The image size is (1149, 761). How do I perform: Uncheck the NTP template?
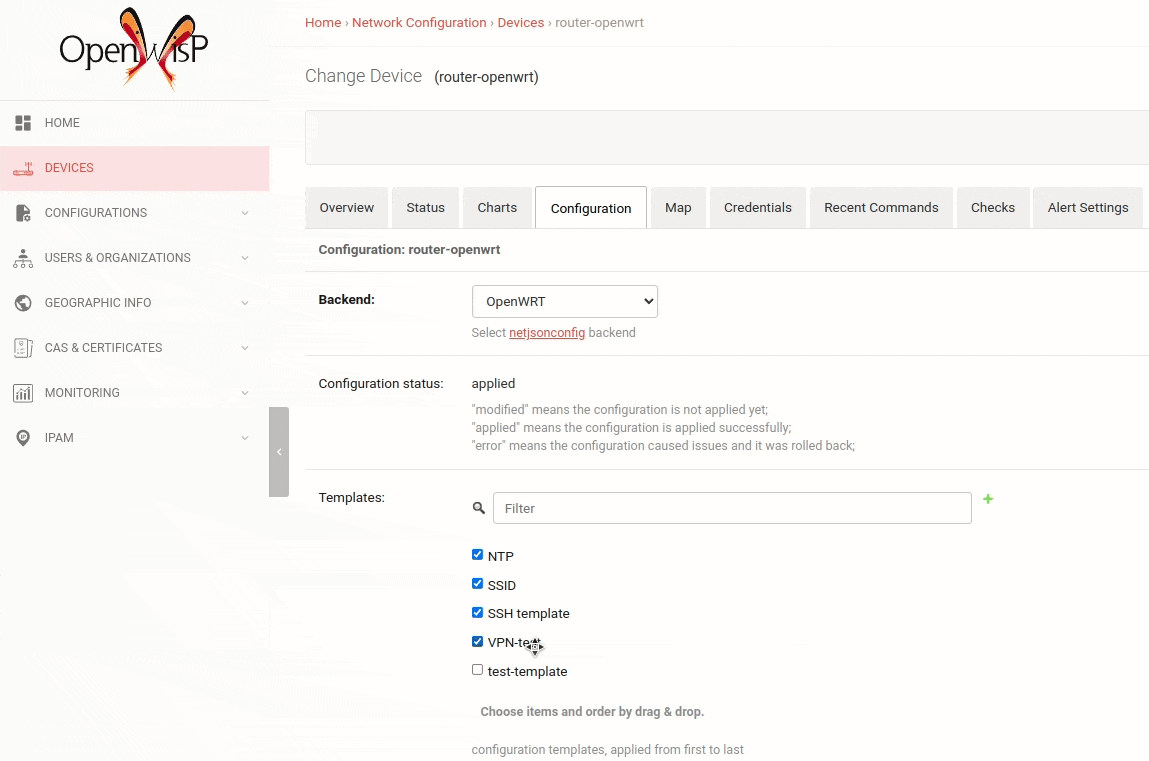(x=477, y=553)
